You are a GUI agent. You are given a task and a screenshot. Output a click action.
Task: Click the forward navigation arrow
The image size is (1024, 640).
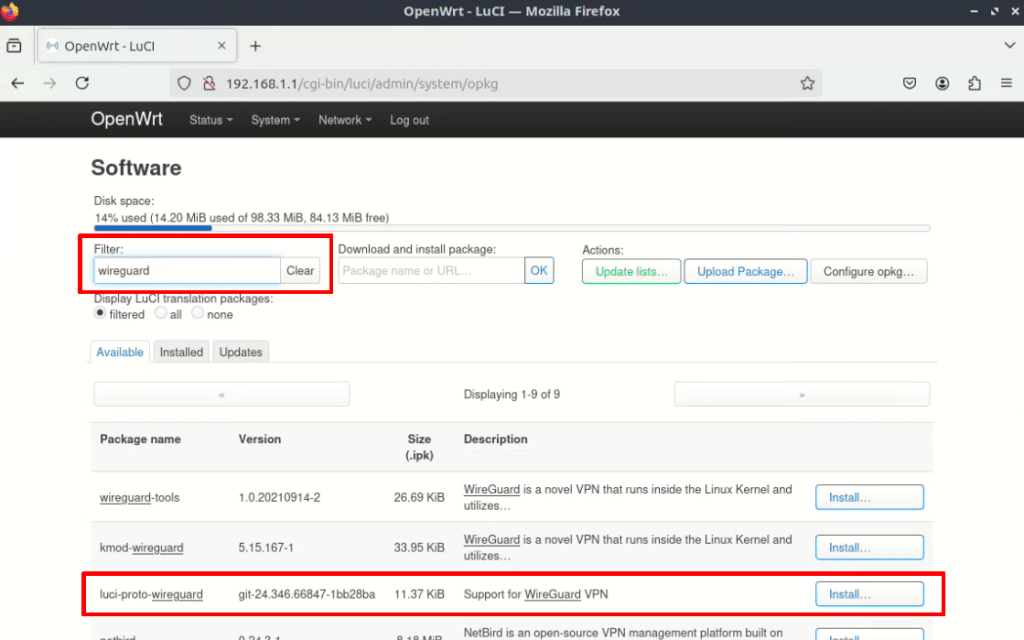tap(50, 84)
